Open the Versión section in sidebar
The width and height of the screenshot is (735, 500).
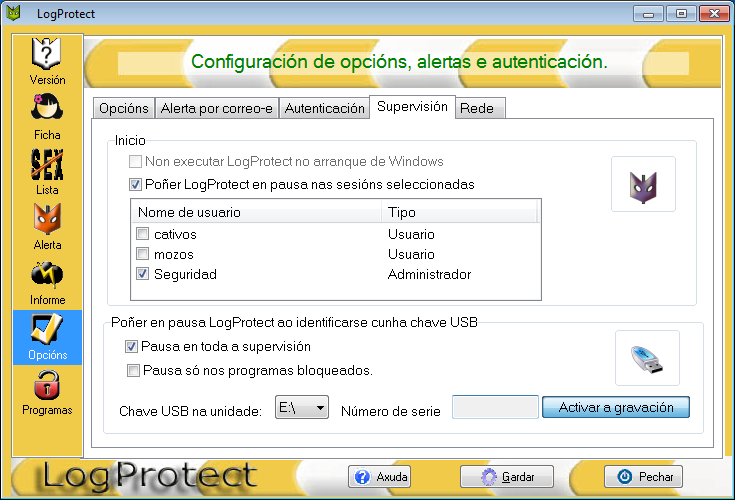[47, 61]
